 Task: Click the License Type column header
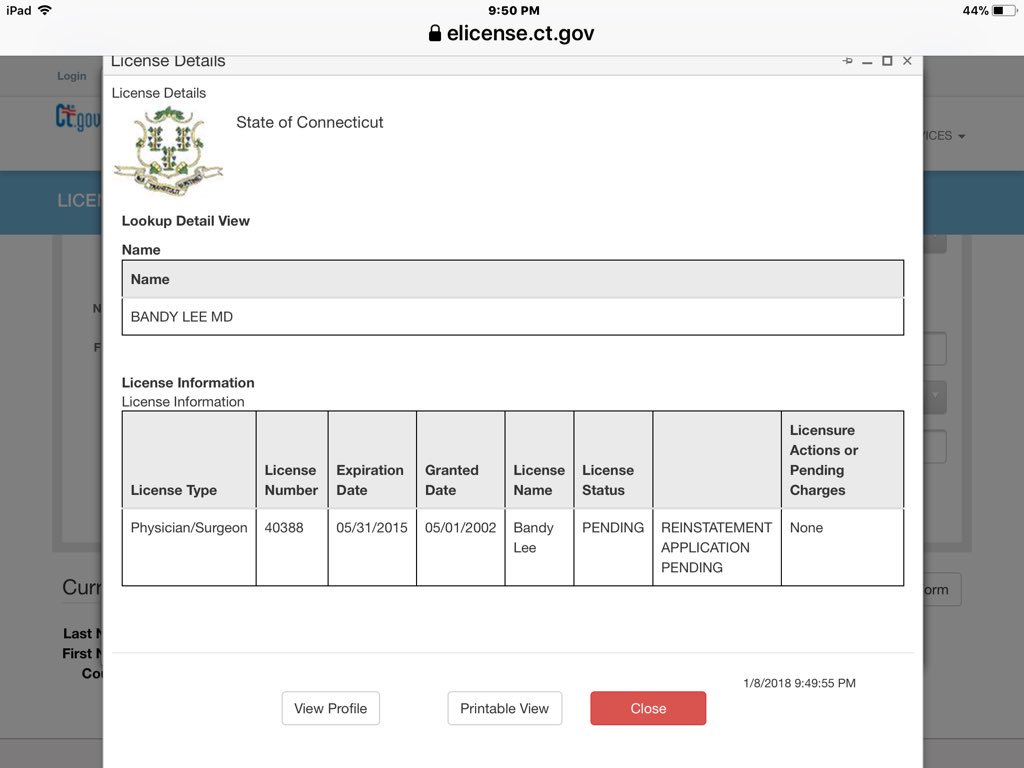point(189,460)
